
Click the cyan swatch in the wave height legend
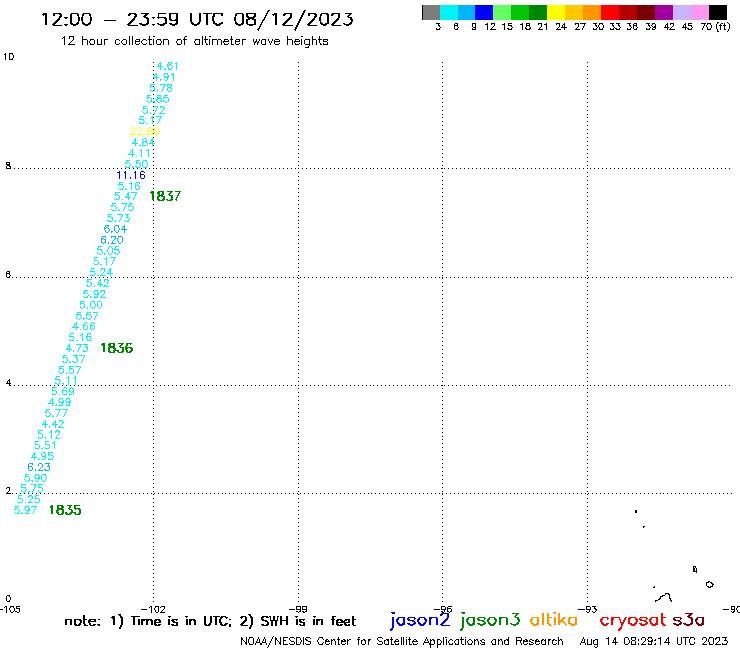pyautogui.click(x=449, y=12)
